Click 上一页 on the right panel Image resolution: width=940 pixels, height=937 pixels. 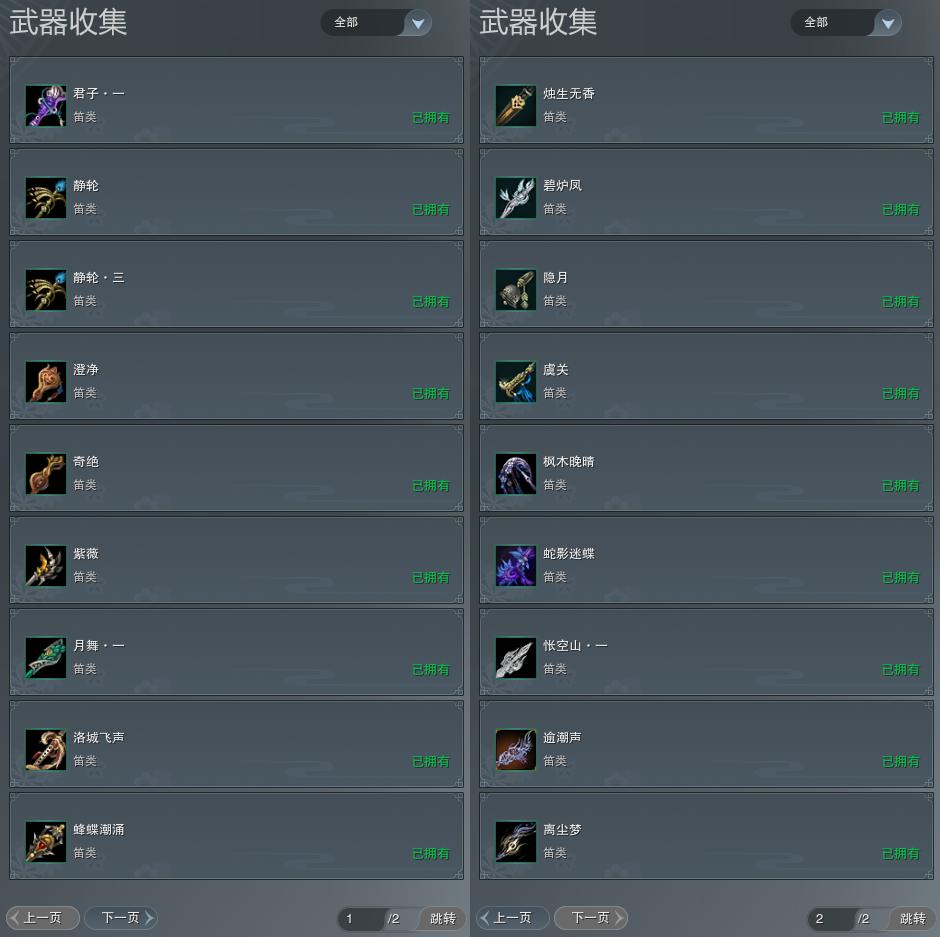pos(513,918)
